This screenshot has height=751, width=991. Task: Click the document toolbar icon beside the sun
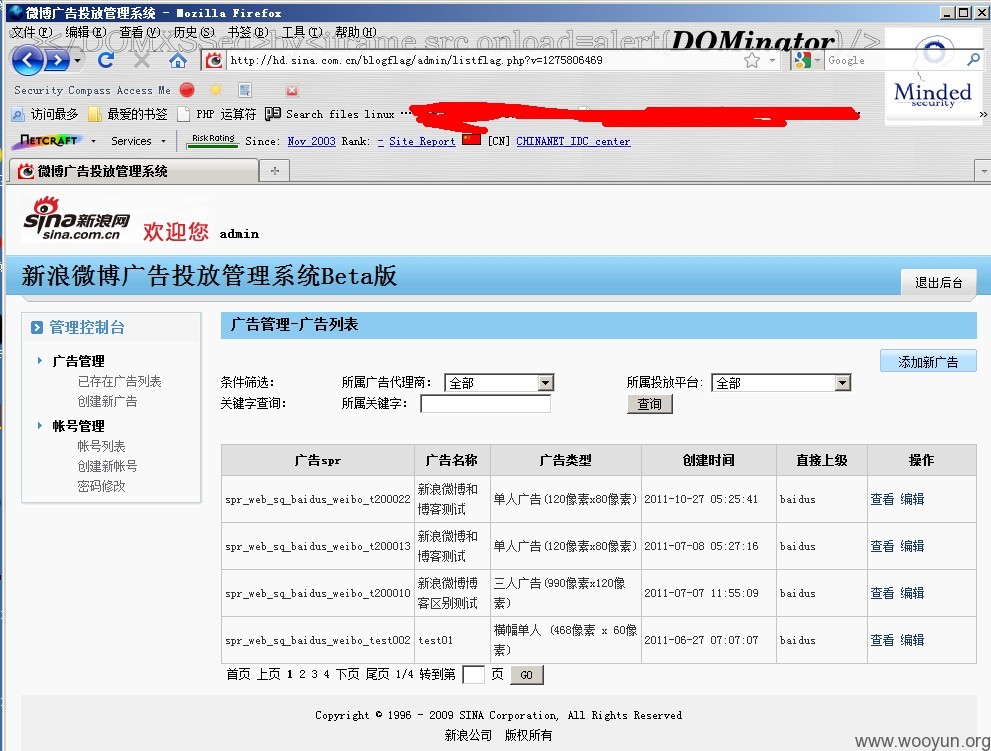click(245, 90)
